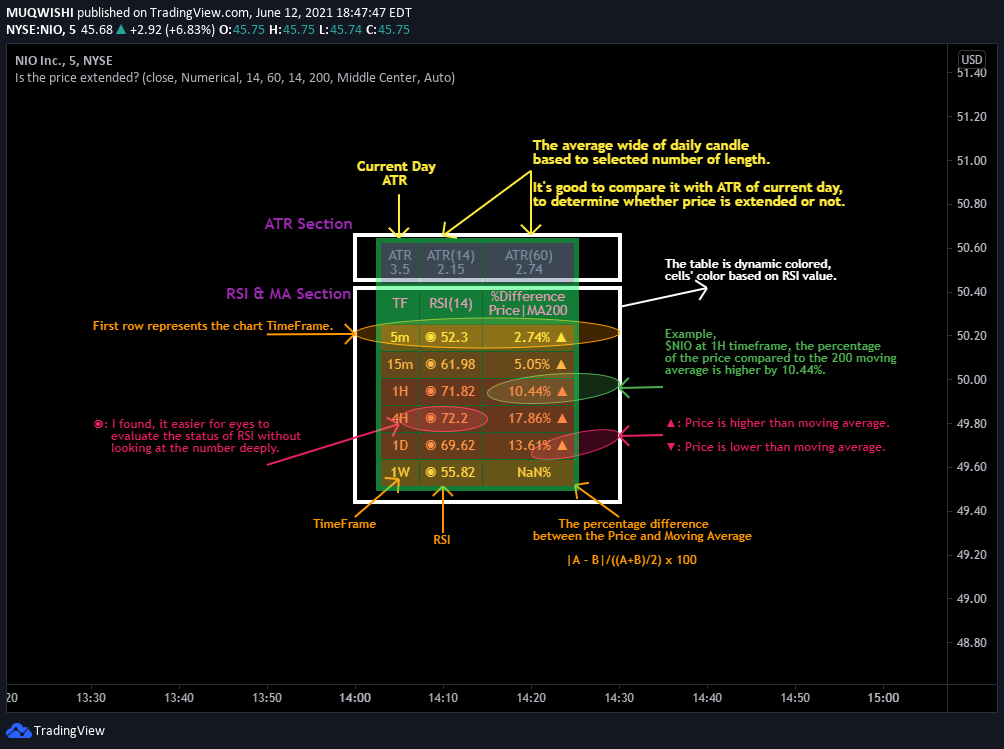Click the 15m timeframe cell
The image size is (1004, 749).
click(x=400, y=364)
